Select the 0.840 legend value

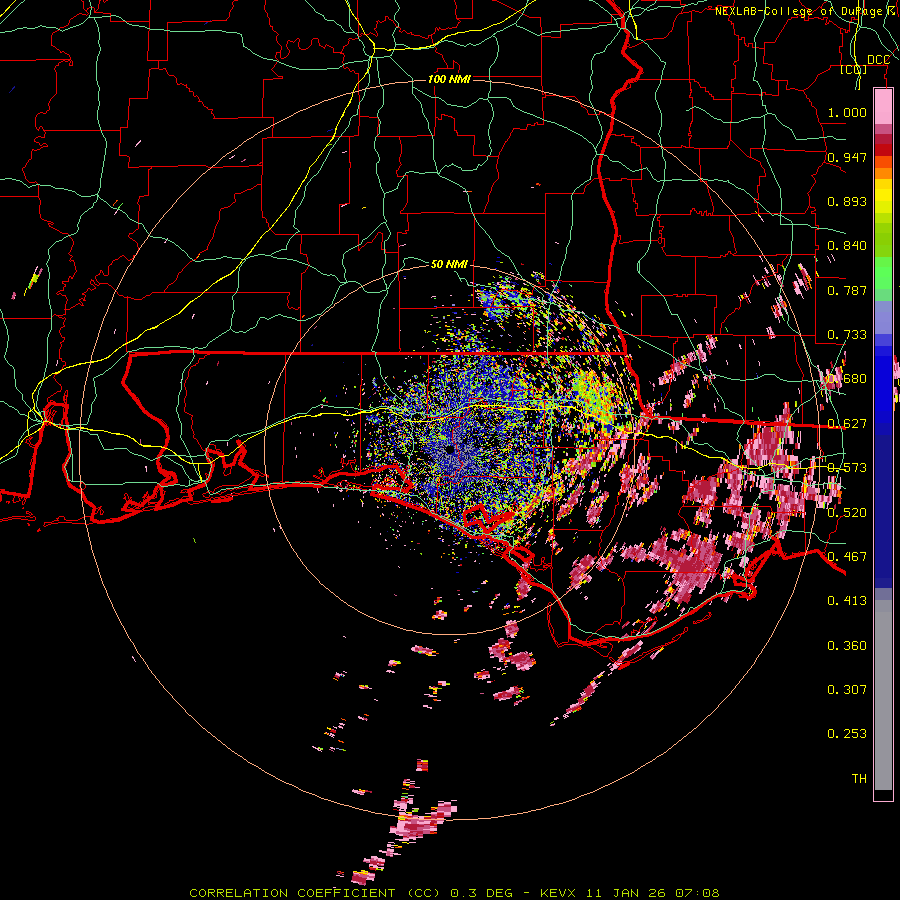847,246
